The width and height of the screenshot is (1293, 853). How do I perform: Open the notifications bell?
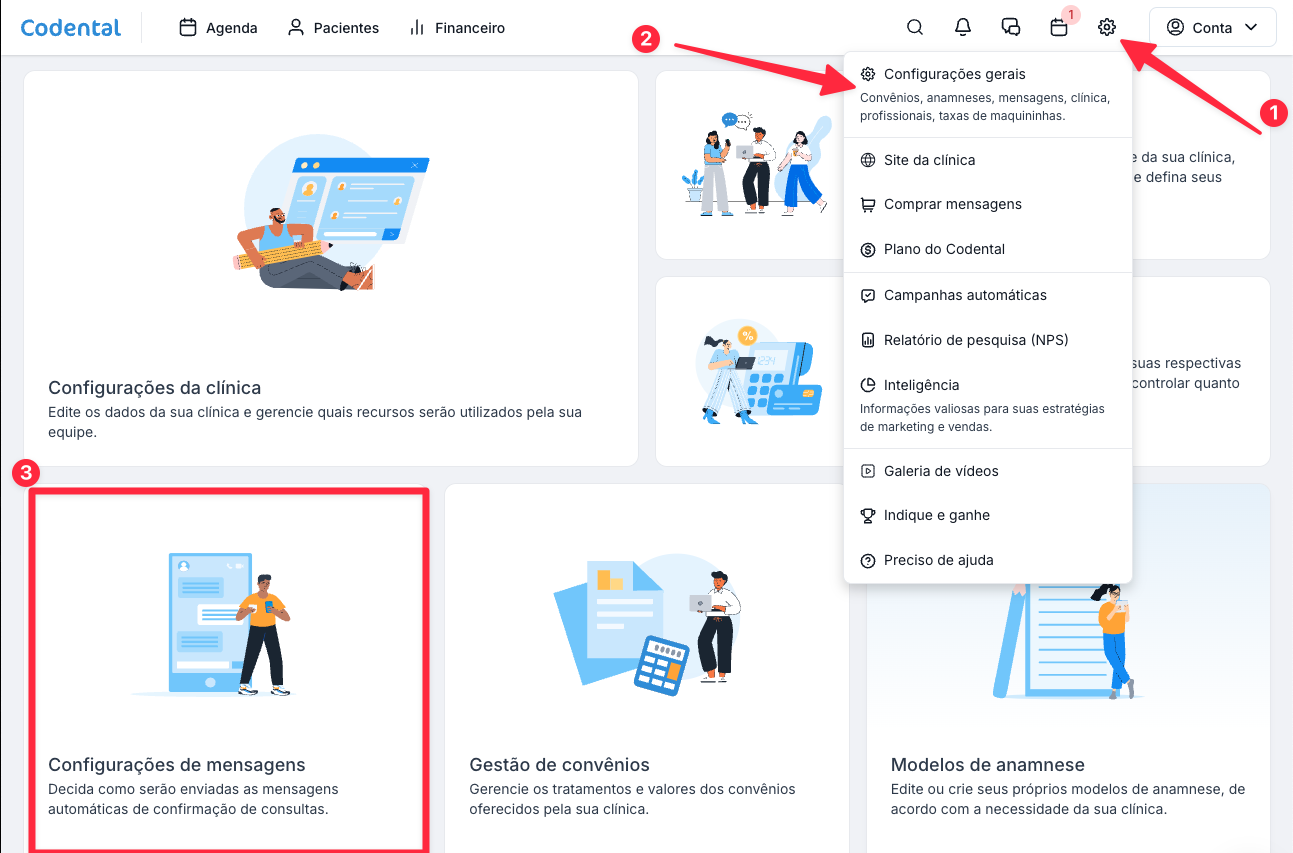(x=962, y=28)
